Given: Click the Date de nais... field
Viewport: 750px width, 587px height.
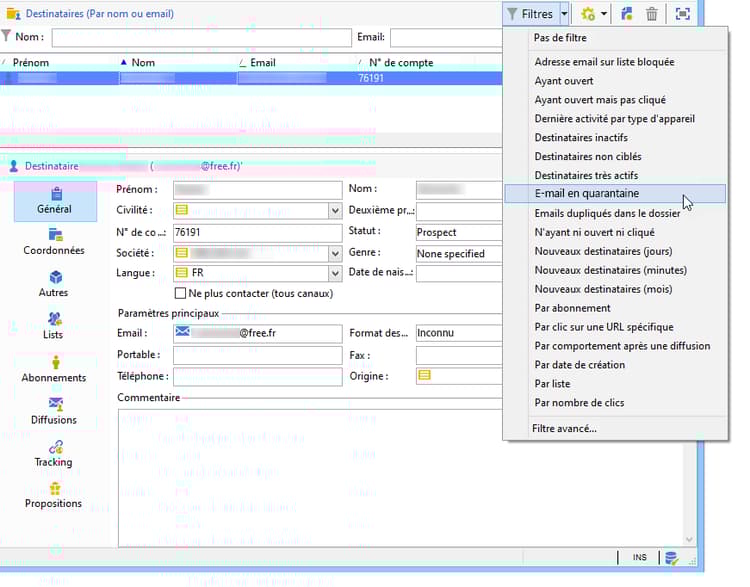Looking at the screenshot, I should click(x=459, y=274).
